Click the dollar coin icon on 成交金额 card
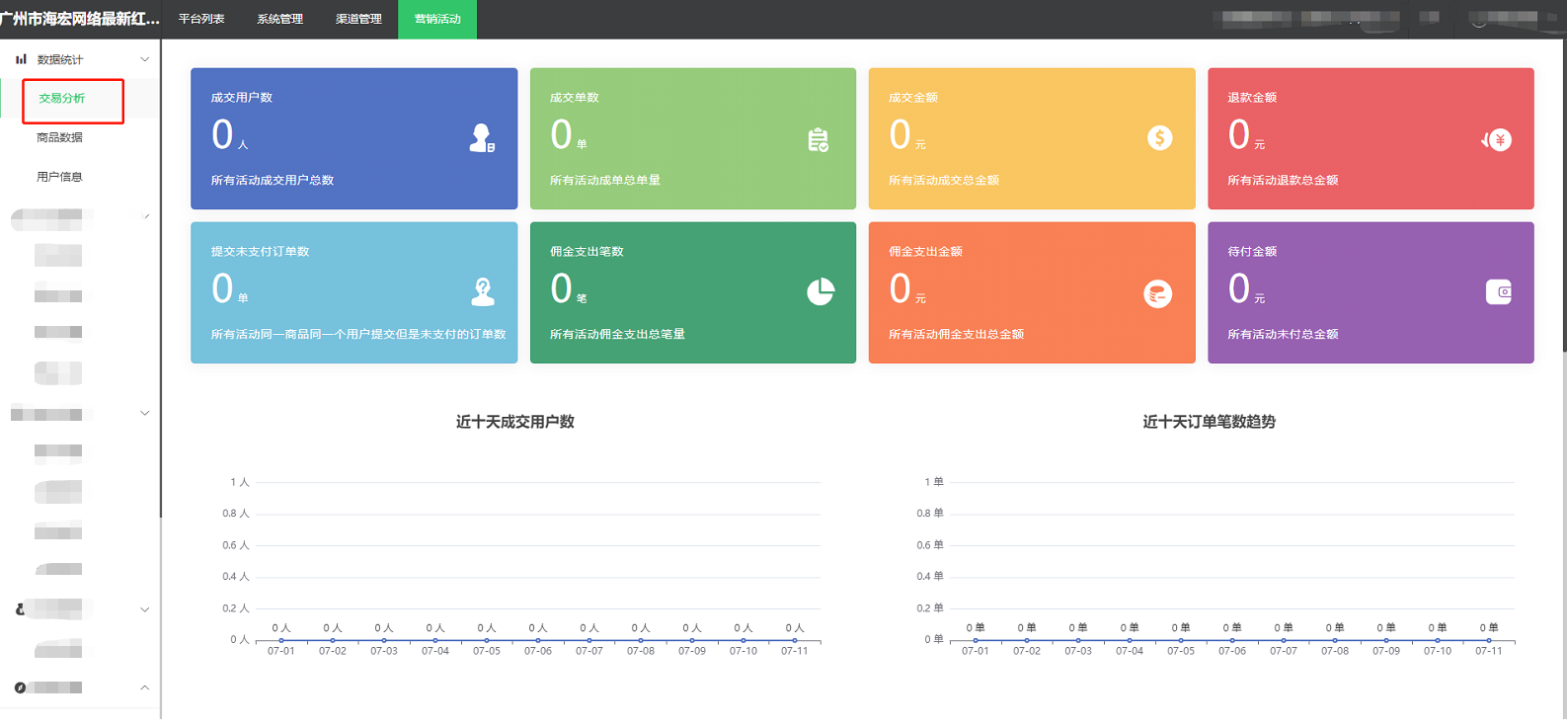 [1160, 138]
